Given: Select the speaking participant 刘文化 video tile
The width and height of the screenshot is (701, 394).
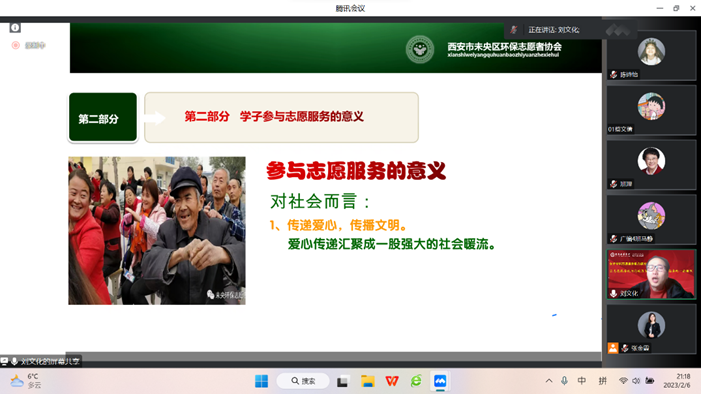Looking at the screenshot, I should pos(651,274).
